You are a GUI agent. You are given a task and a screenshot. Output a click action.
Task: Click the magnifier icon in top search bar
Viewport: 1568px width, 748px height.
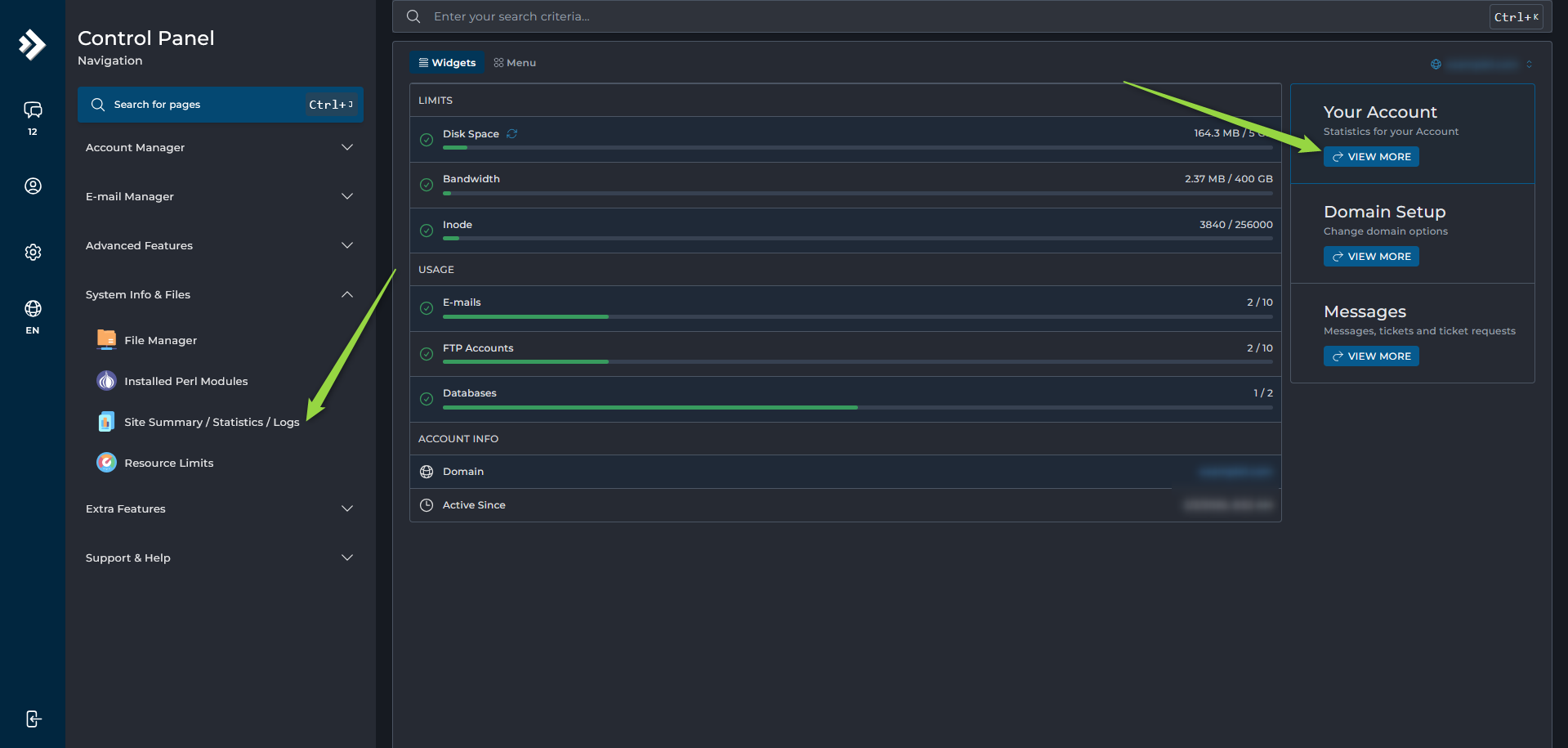coord(413,16)
